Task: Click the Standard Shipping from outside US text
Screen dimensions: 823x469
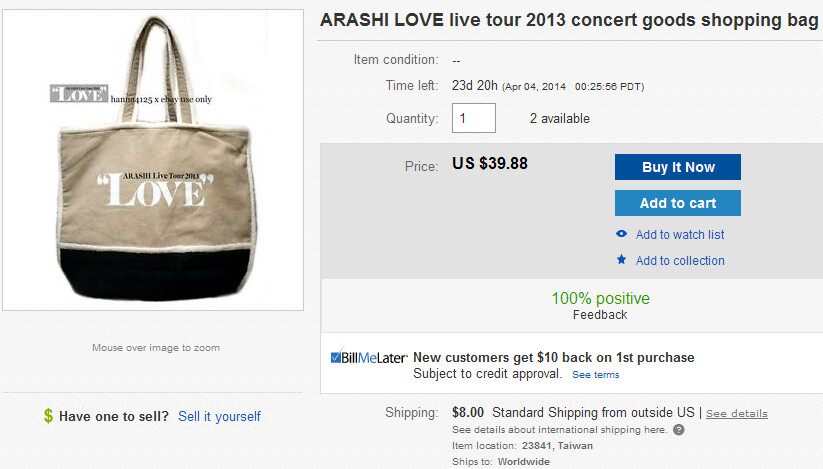Action: click(596, 412)
